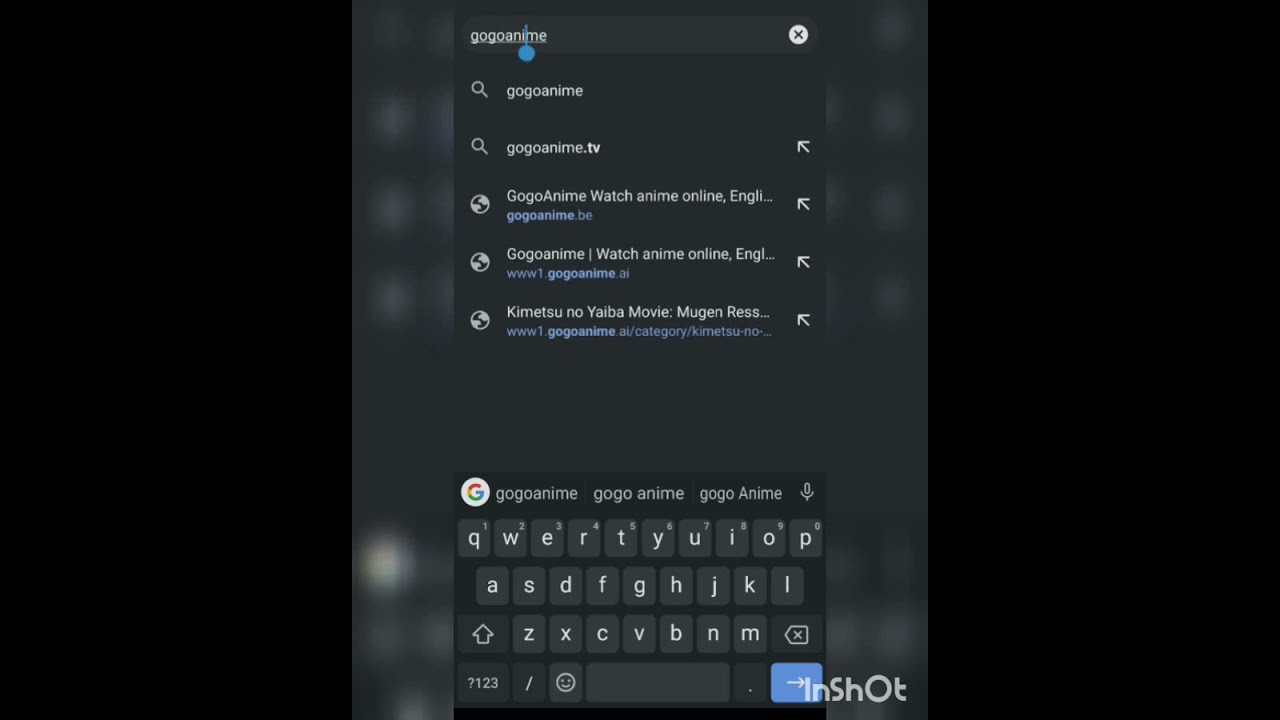Select the first gogoanime search suggestion
The image size is (1280, 720).
[640, 90]
